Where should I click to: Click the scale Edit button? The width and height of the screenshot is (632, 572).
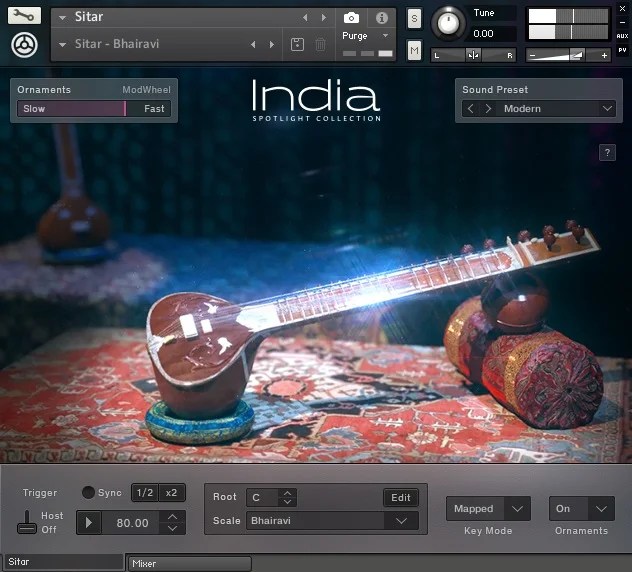pos(401,497)
